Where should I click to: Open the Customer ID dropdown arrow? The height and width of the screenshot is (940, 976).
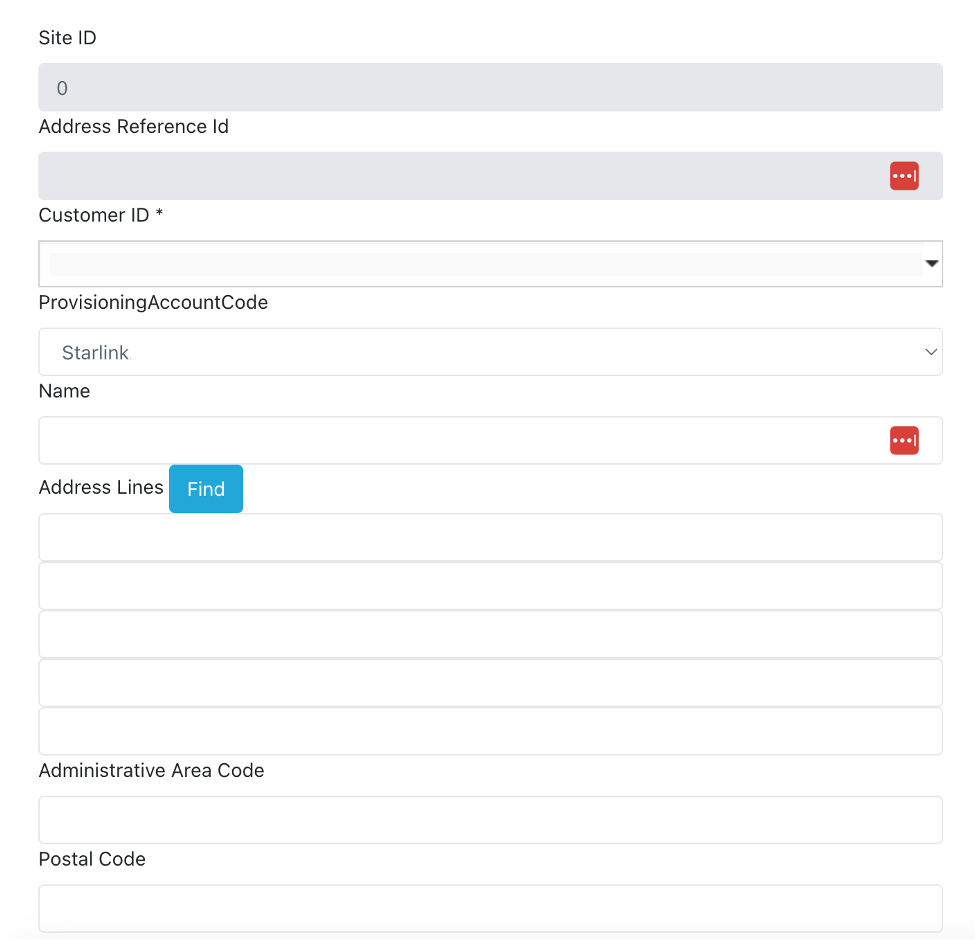(x=931, y=264)
